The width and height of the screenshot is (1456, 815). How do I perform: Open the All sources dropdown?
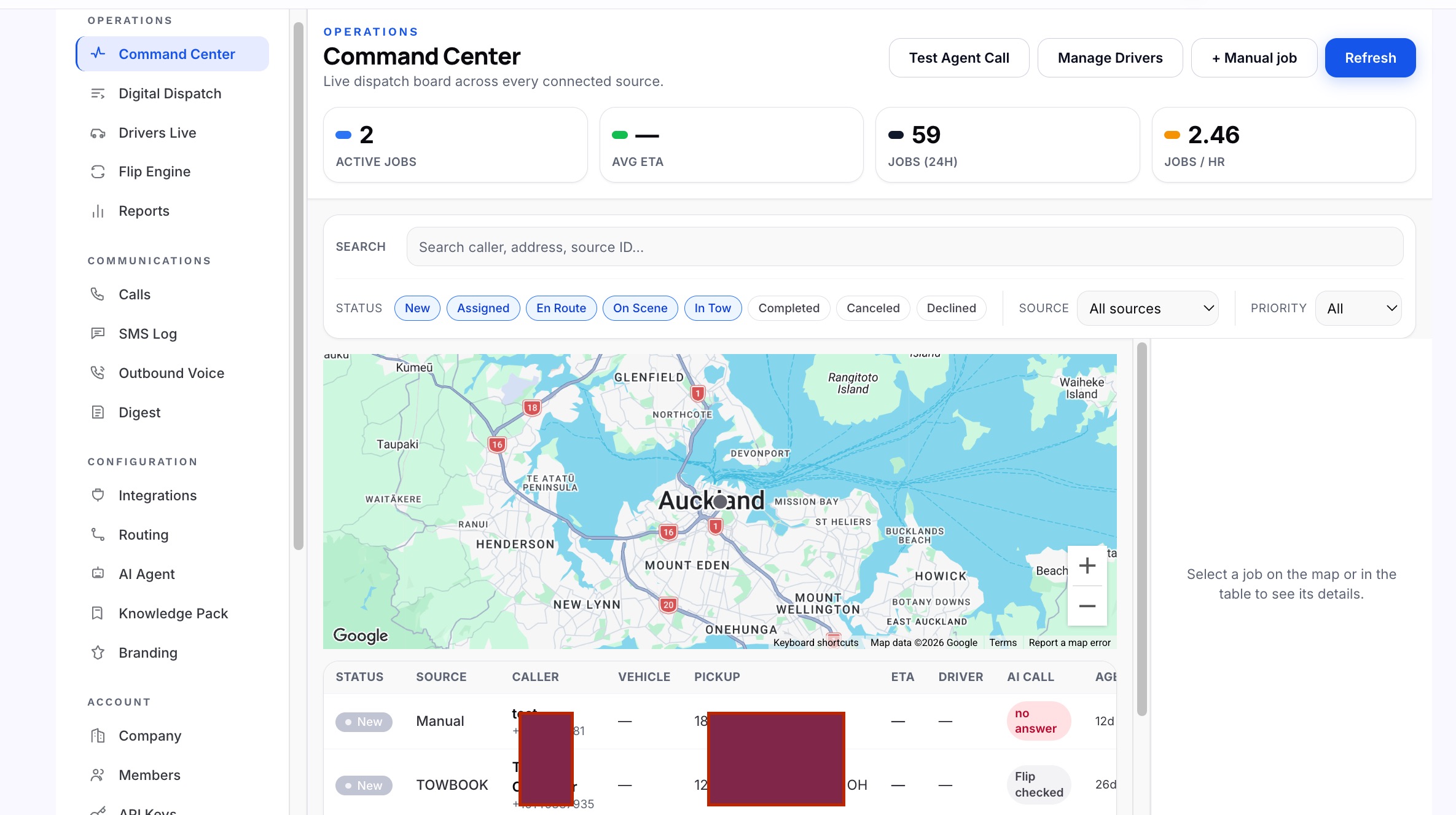1148,308
